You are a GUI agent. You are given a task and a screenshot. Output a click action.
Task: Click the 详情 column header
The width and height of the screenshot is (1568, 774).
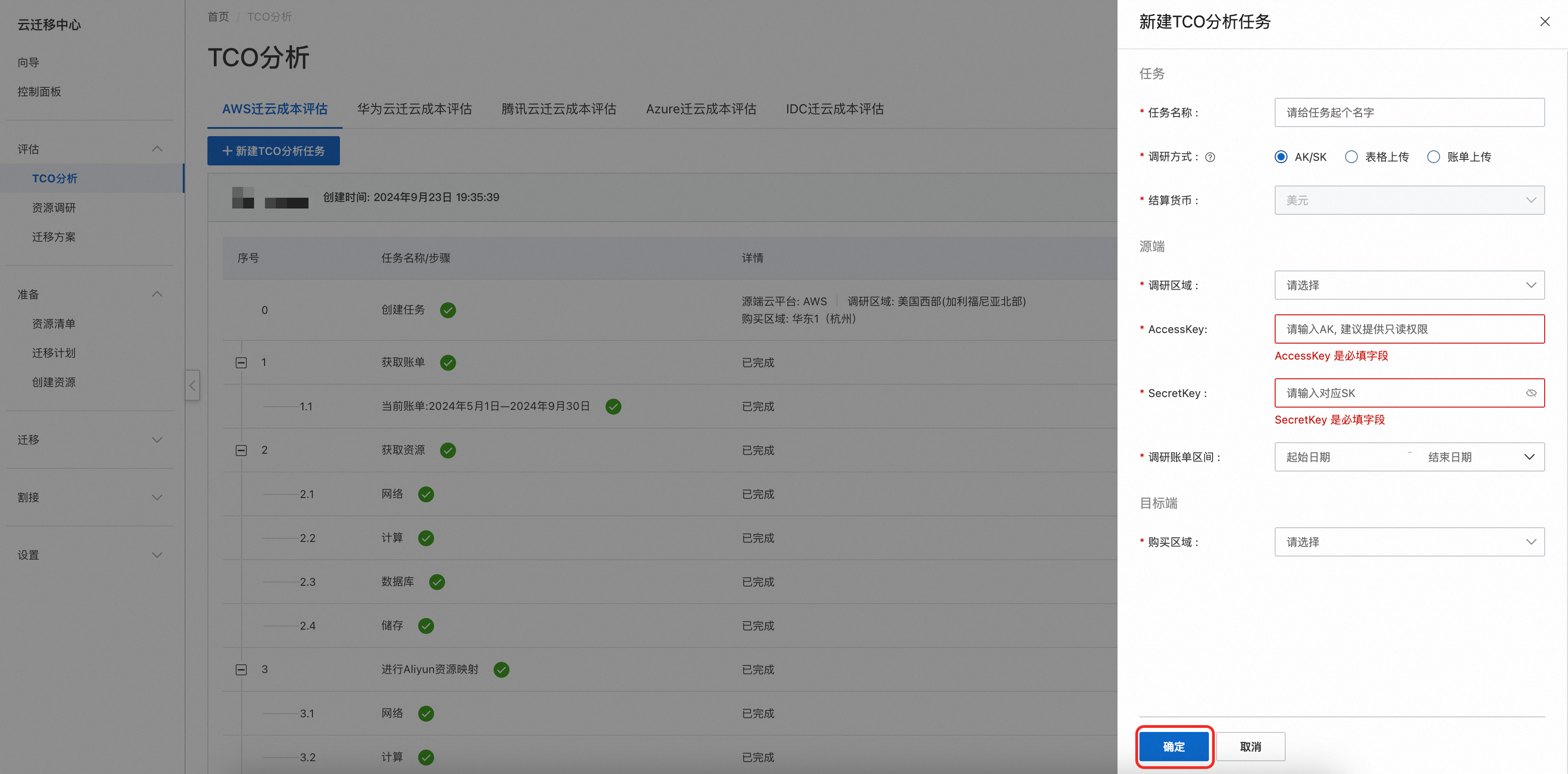(x=752, y=258)
